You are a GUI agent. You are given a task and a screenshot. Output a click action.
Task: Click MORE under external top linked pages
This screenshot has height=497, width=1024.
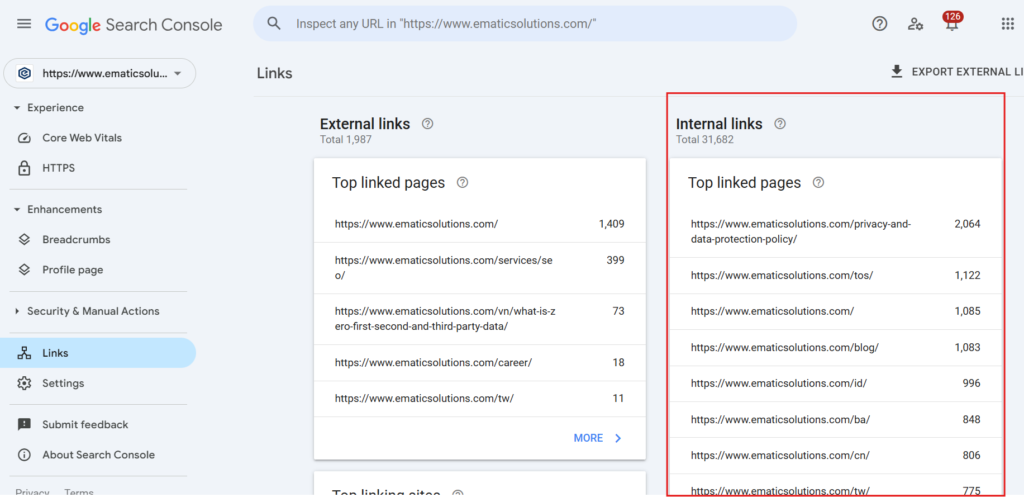point(598,438)
